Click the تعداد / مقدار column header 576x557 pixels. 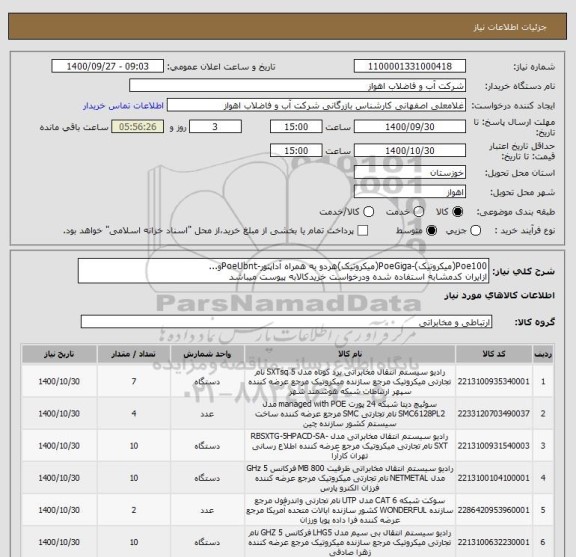pos(133,354)
